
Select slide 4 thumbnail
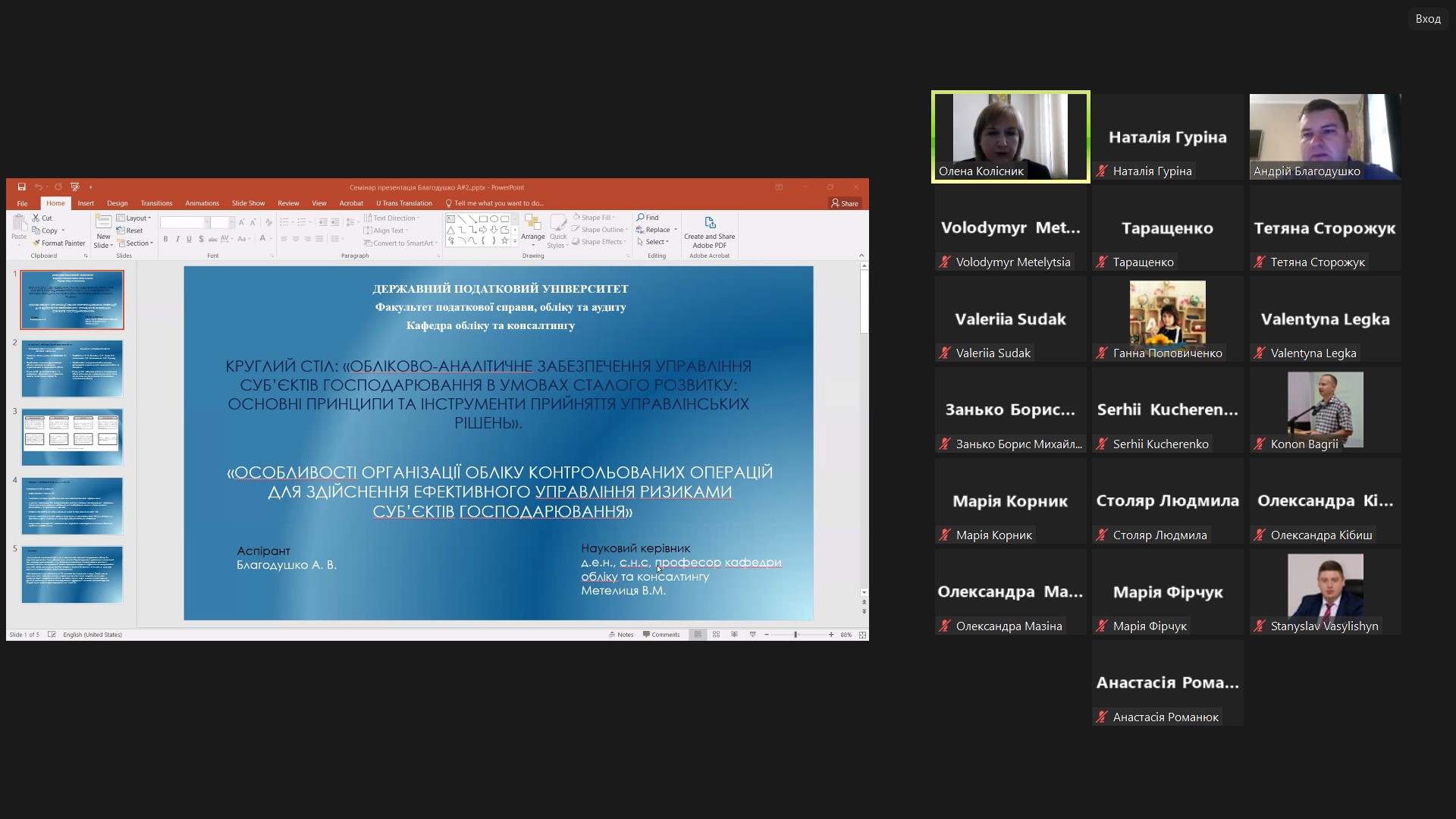[x=72, y=506]
